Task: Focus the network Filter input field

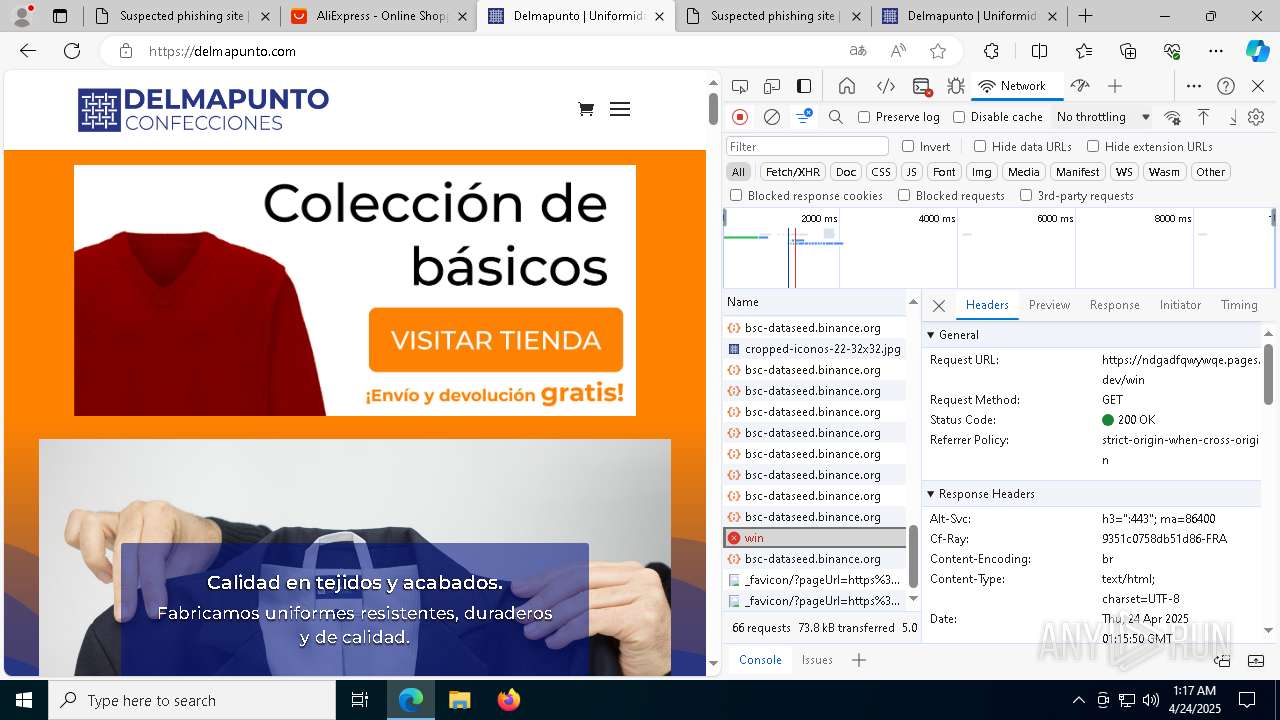Action: 807,146
